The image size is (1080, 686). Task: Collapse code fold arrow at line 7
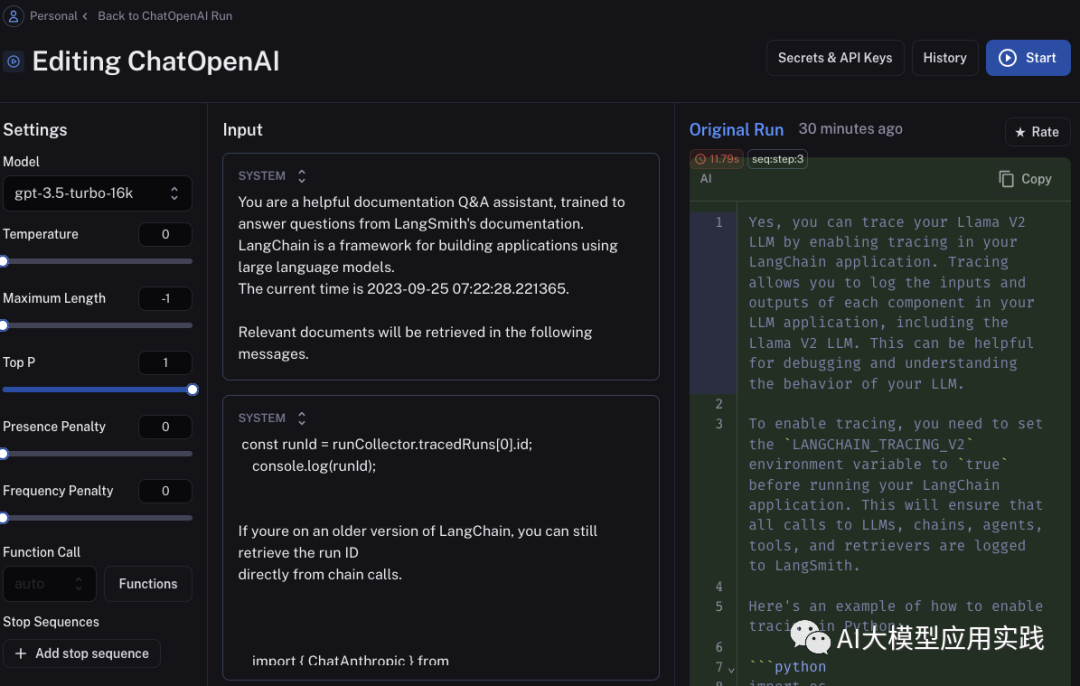[x=731, y=669]
